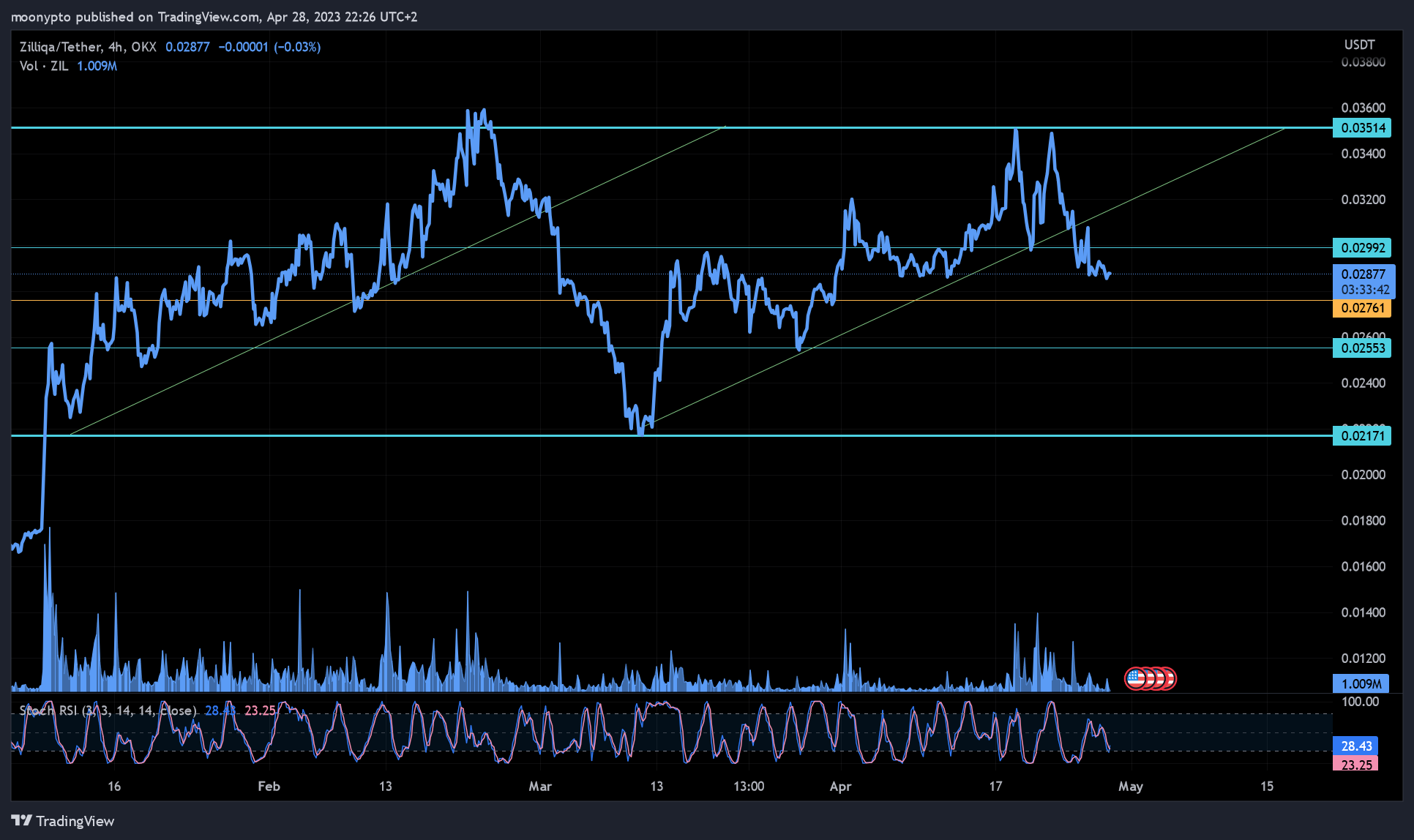Screen dimensions: 1414x840
Task: Open the Zilliqa/Tether, 4h, OKX symbol legend
Action: click(x=88, y=47)
